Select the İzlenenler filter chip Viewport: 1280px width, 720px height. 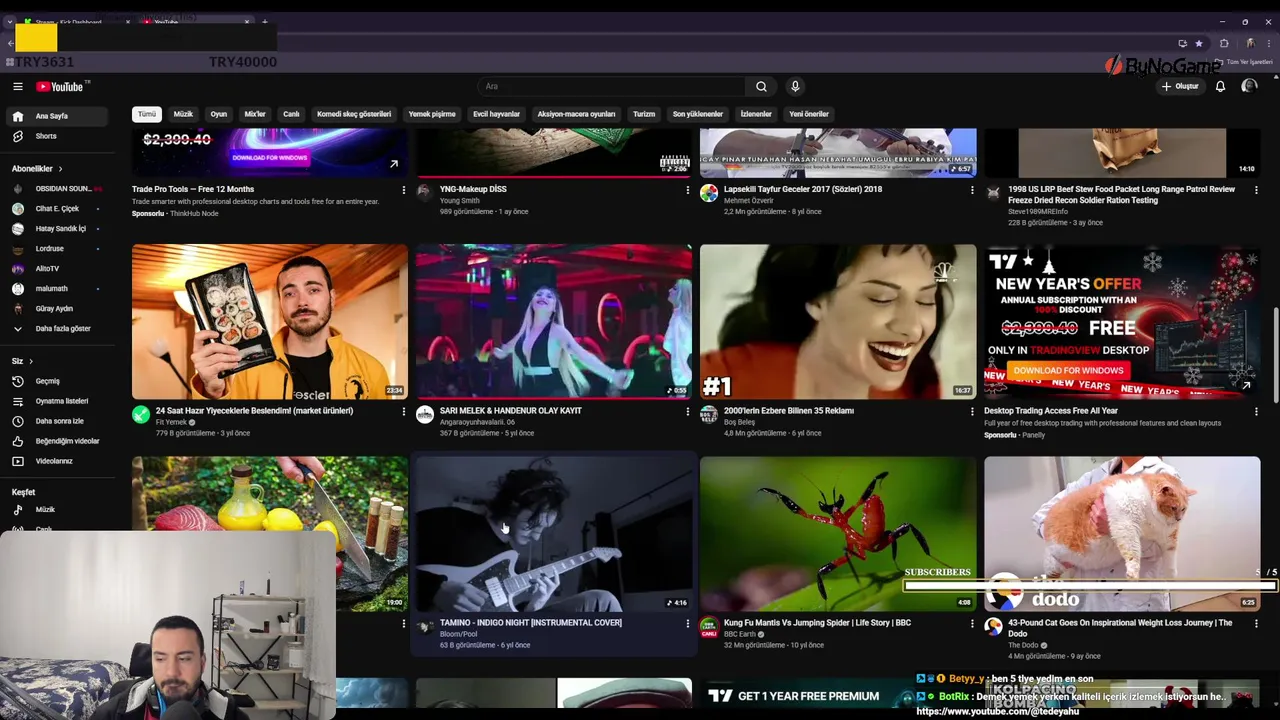pos(756,114)
